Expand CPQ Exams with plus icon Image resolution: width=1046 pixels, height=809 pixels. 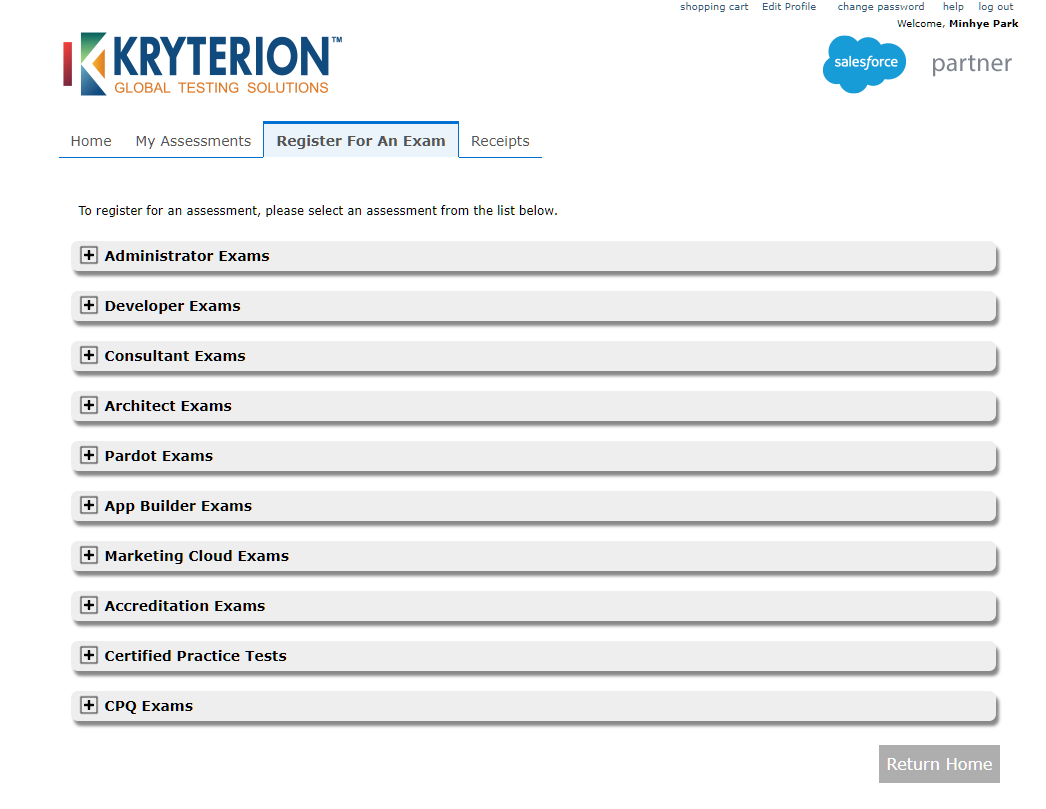pyautogui.click(x=89, y=706)
